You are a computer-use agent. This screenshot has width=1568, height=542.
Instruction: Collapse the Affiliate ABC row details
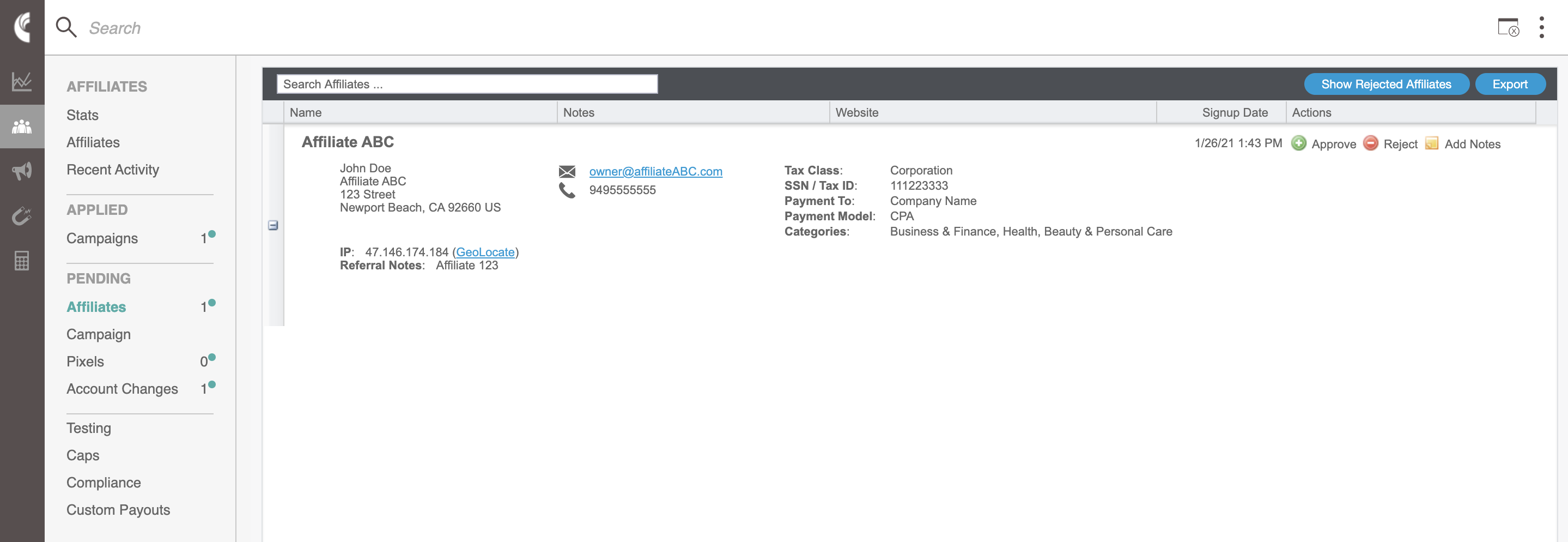pyautogui.click(x=274, y=225)
